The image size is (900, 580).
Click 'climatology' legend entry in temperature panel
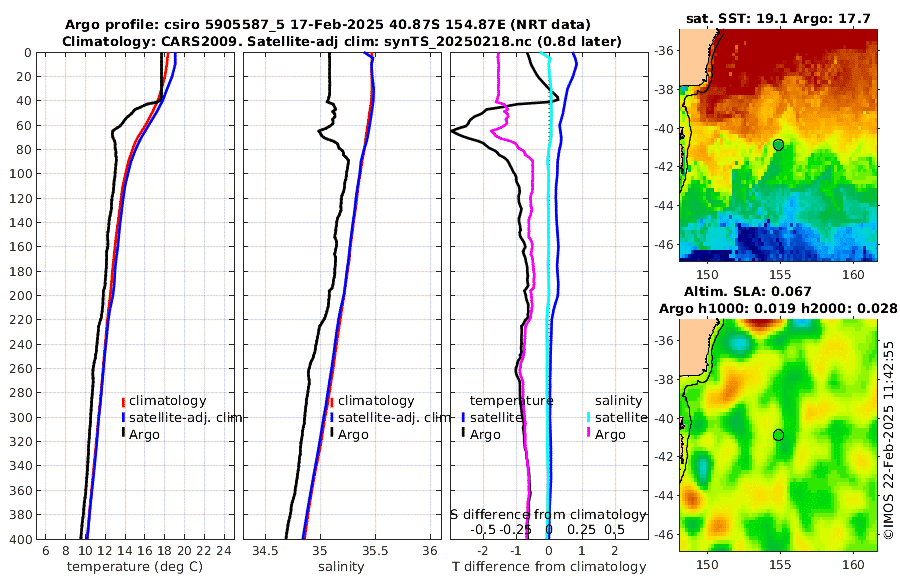168,401
